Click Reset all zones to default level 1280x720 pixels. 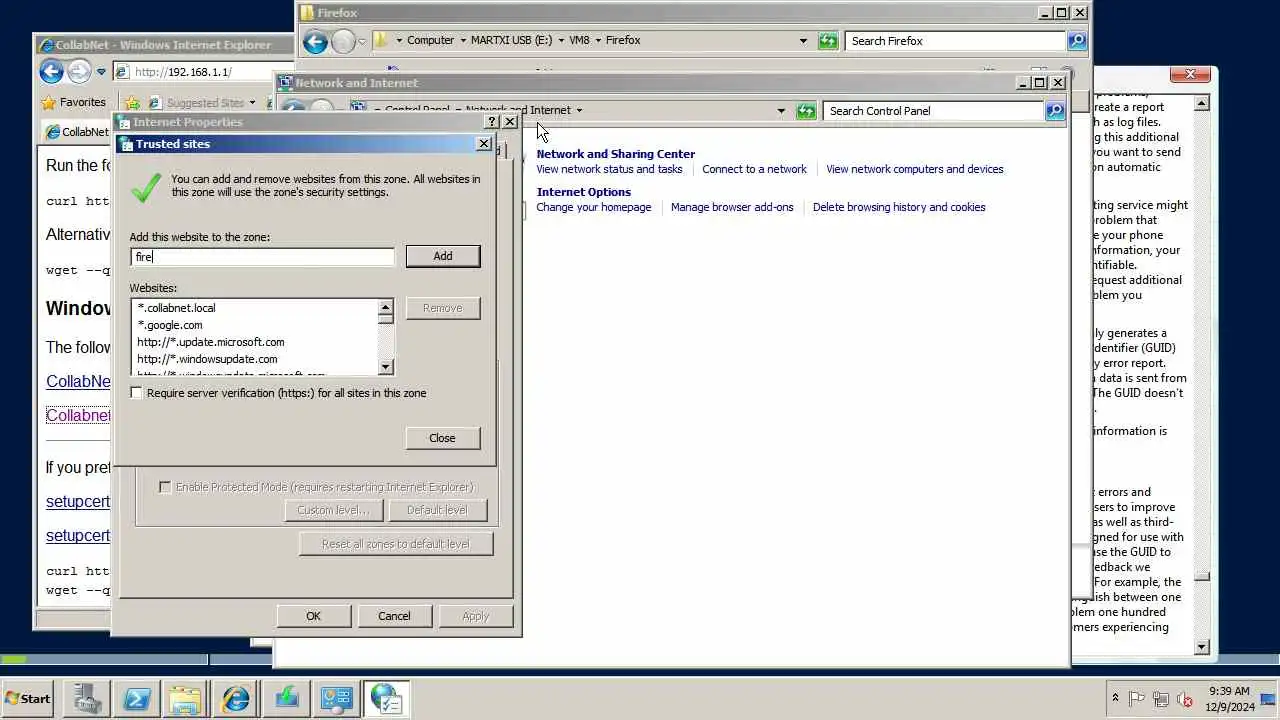pyautogui.click(x=396, y=544)
